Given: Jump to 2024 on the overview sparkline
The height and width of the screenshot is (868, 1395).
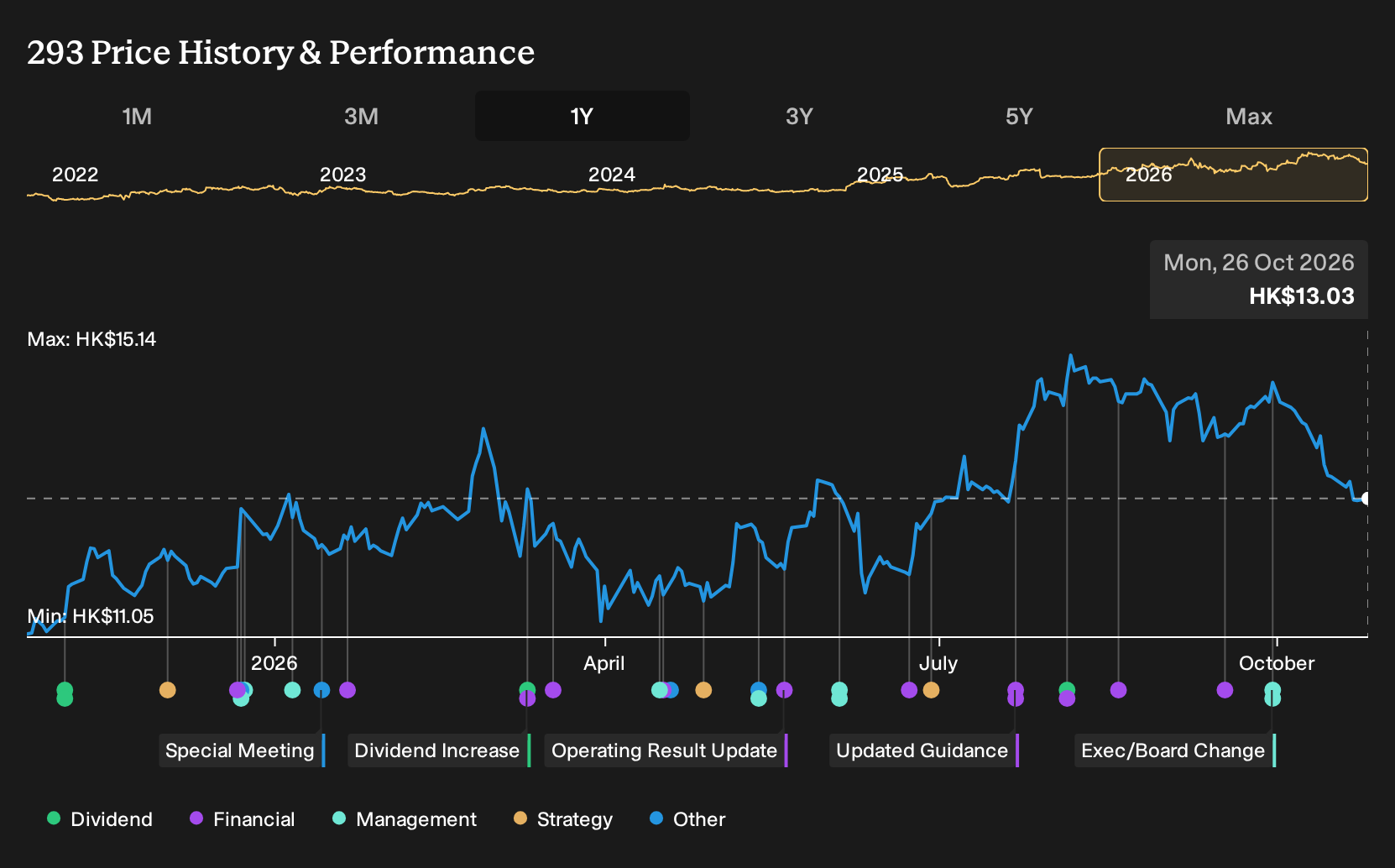Looking at the screenshot, I should 611,175.
